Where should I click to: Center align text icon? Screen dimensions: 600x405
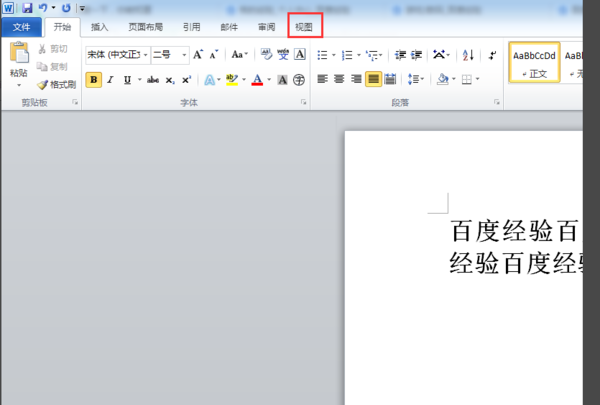click(x=339, y=79)
